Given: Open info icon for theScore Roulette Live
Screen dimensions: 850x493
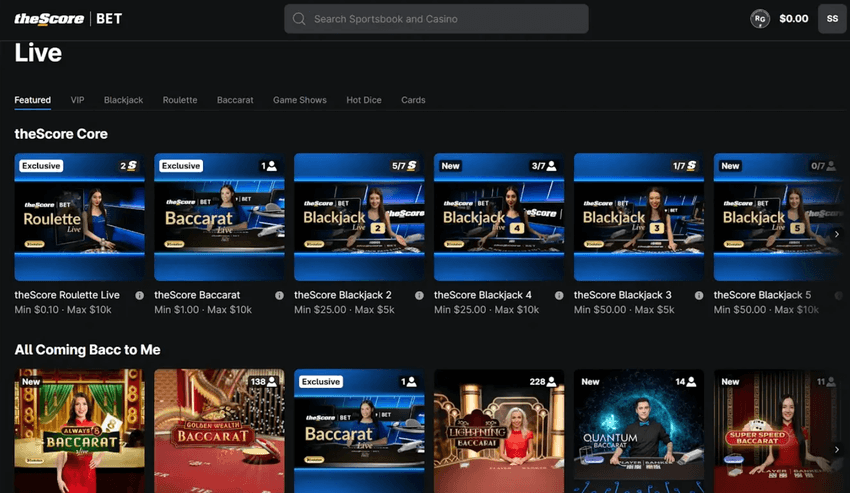Looking at the screenshot, I should pos(139,296).
